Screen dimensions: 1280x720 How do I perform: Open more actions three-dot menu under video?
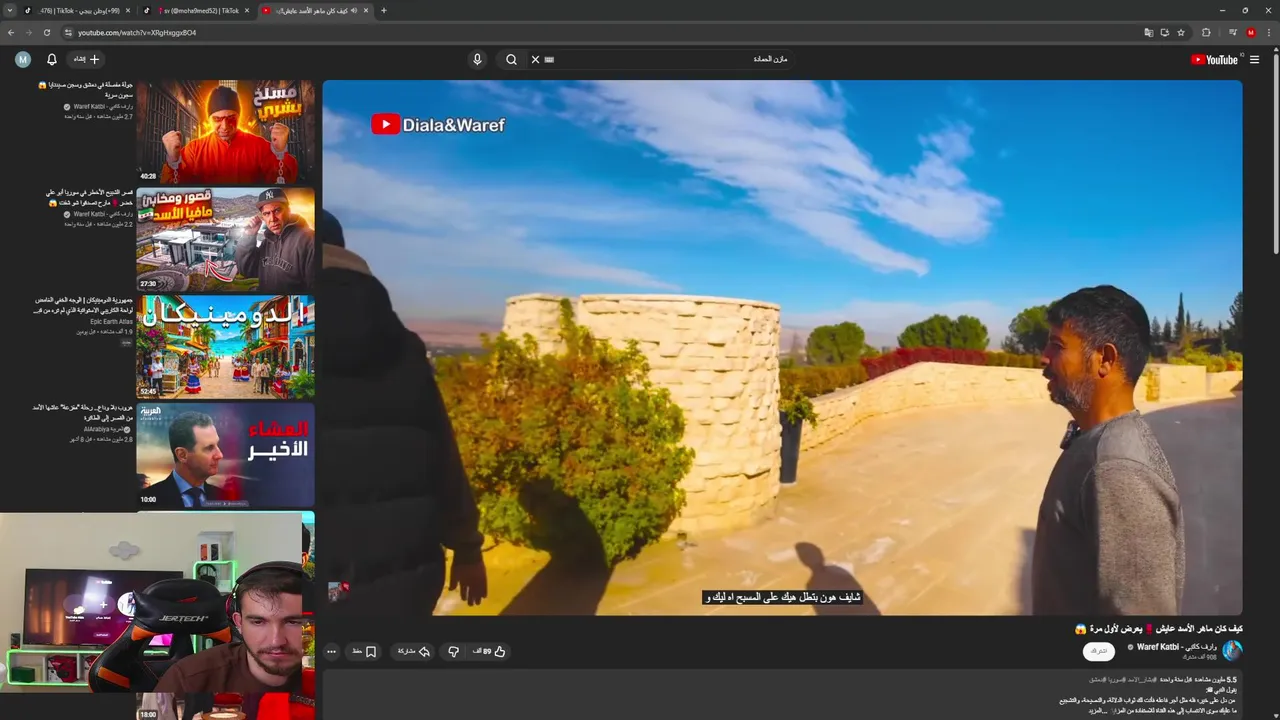(x=332, y=651)
